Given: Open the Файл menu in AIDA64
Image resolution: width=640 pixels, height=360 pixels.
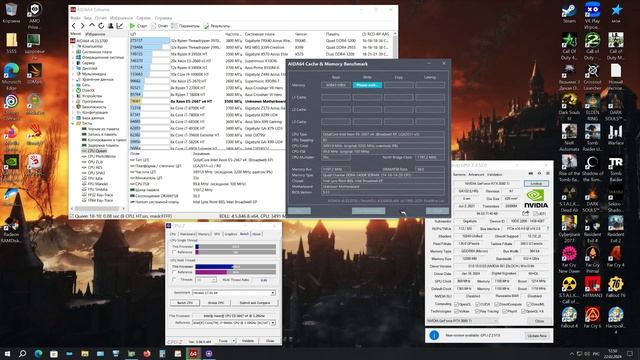Looking at the screenshot, I should [x=75, y=18].
